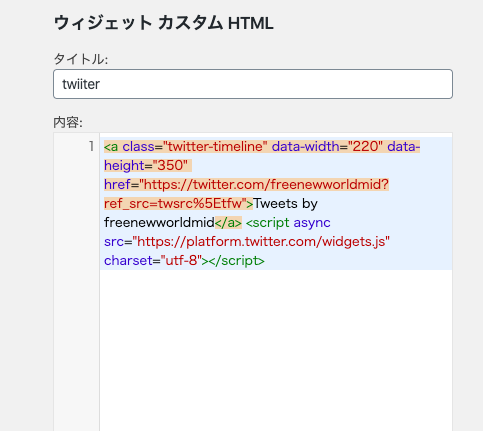Screen dimensions: 483x431
Task: Click the ウィジェット カスタム HTML heading
Action: pyautogui.click(x=164, y=23)
